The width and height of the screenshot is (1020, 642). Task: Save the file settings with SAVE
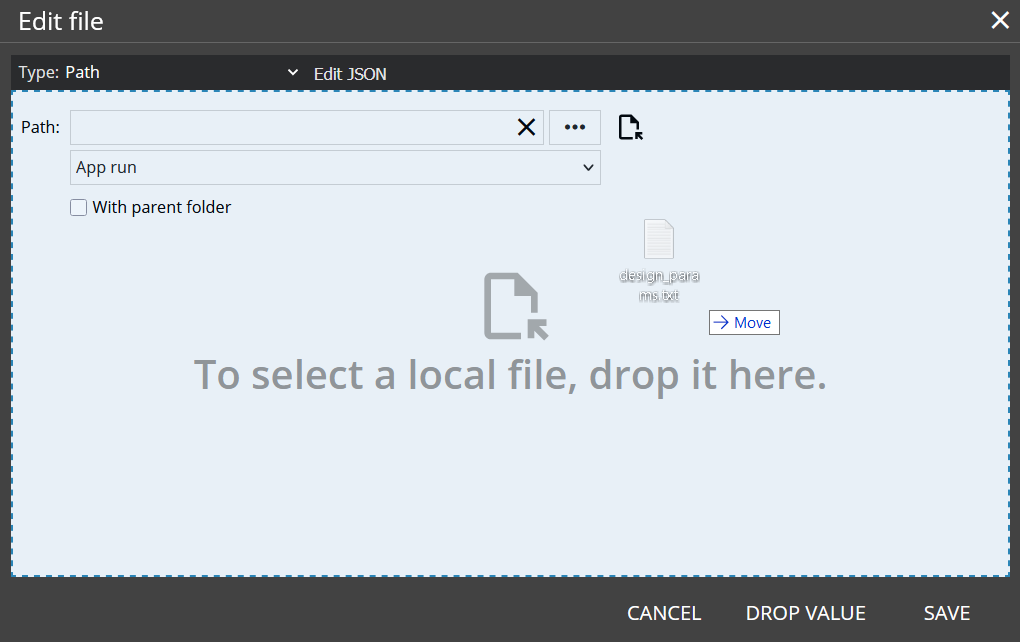(946, 613)
